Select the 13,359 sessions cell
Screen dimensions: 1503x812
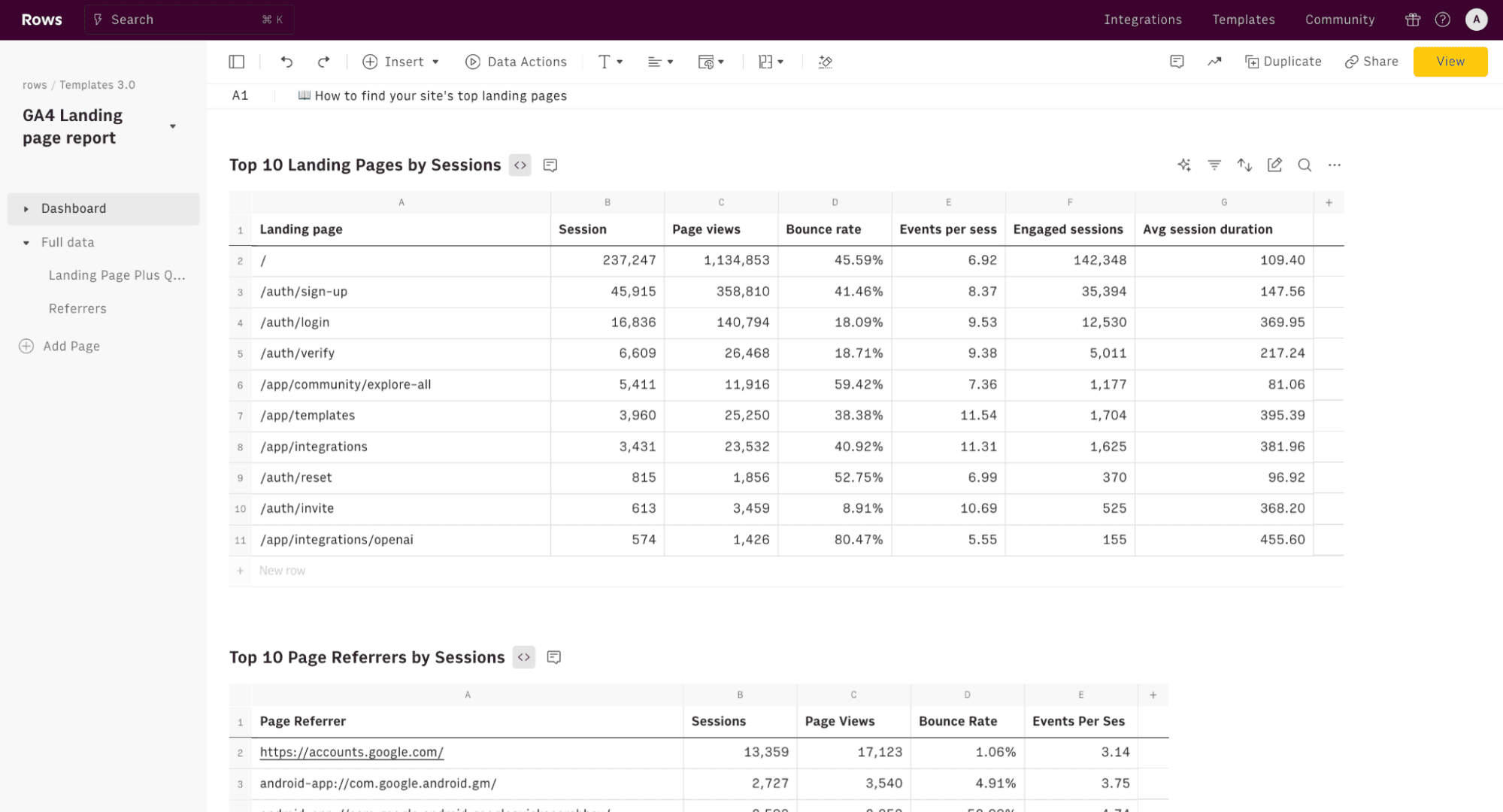pos(740,752)
